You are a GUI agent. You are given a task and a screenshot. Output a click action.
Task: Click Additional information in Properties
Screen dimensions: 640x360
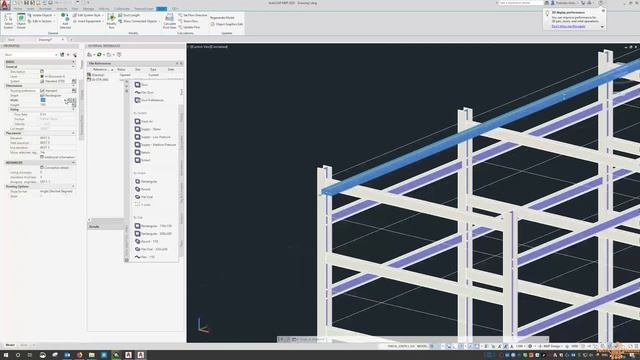[x=57, y=157]
